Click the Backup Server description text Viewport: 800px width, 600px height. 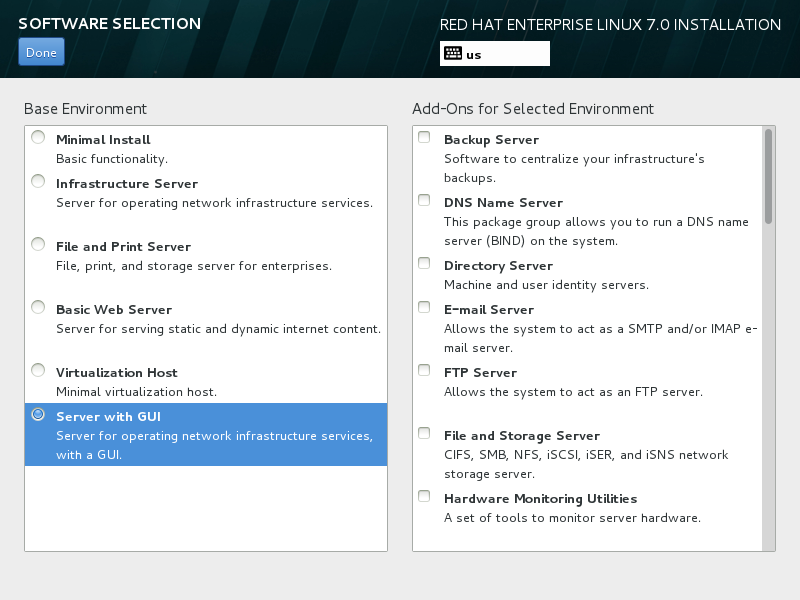pos(574,168)
